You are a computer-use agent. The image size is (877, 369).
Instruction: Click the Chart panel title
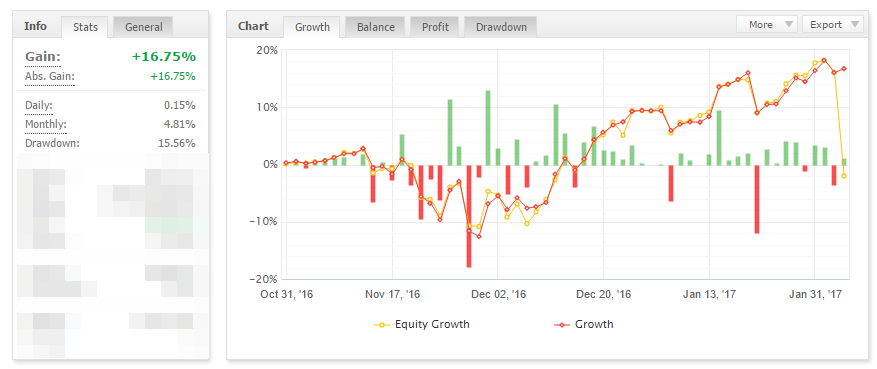(253, 26)
